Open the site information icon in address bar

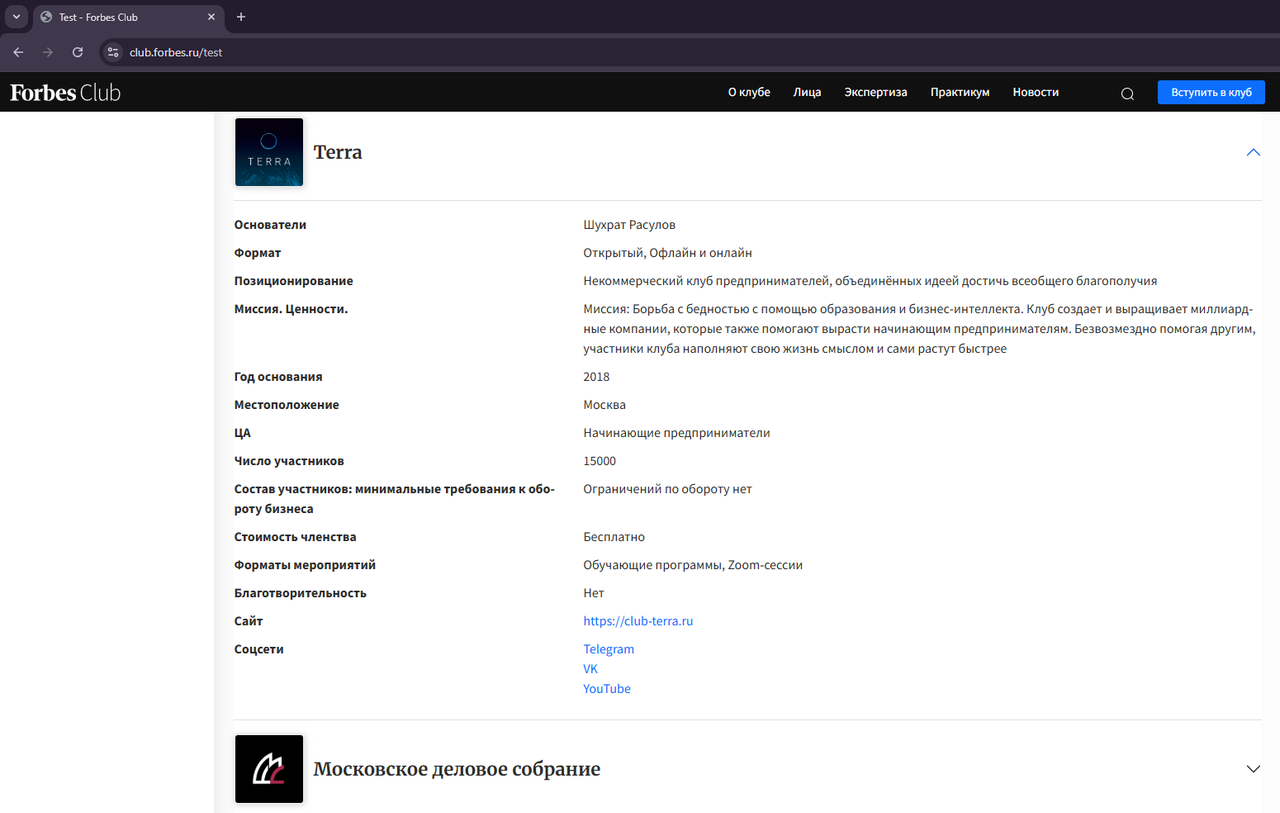coord(113,52)
